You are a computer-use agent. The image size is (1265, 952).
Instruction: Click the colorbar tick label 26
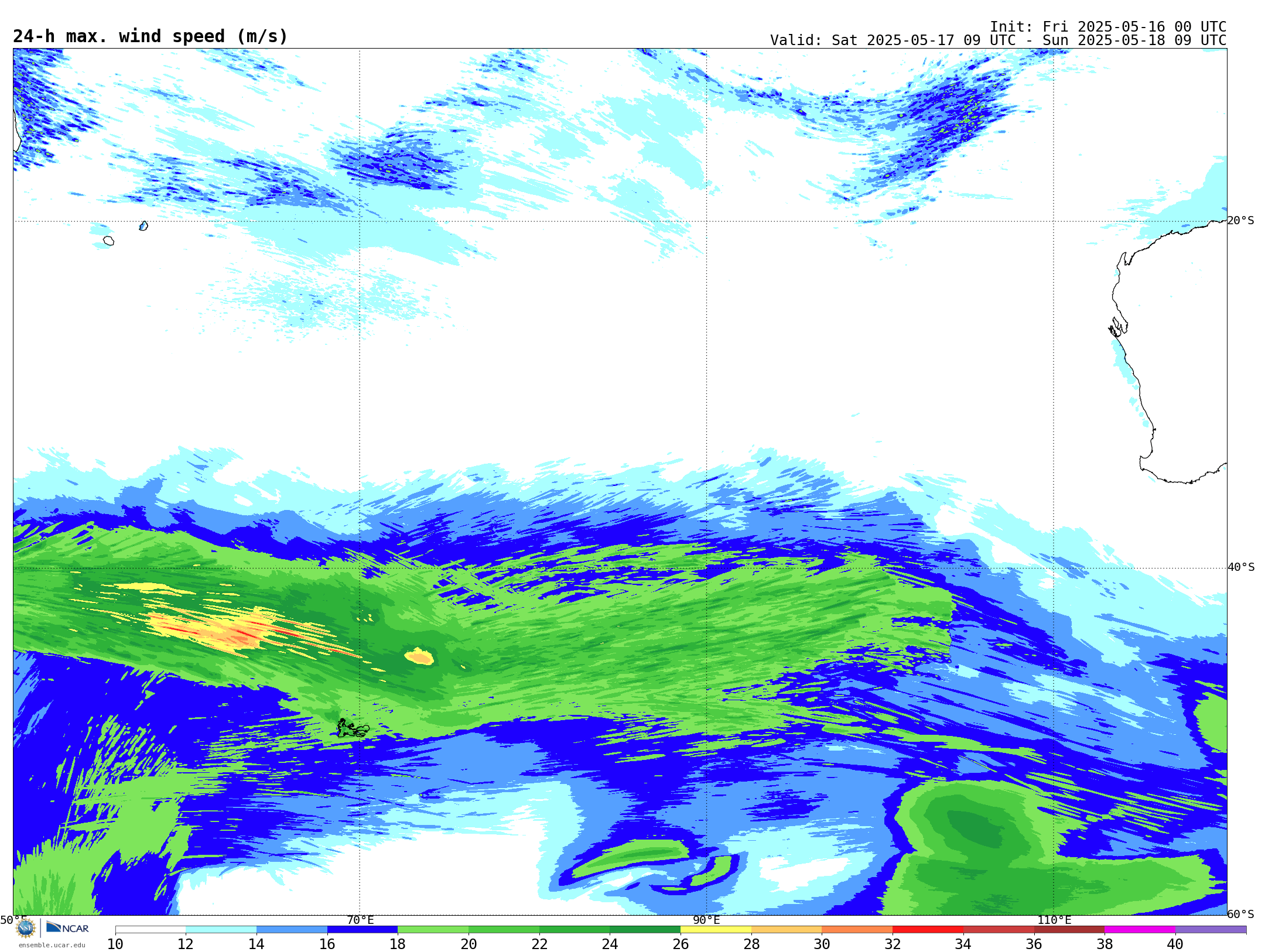coord(681,944)
